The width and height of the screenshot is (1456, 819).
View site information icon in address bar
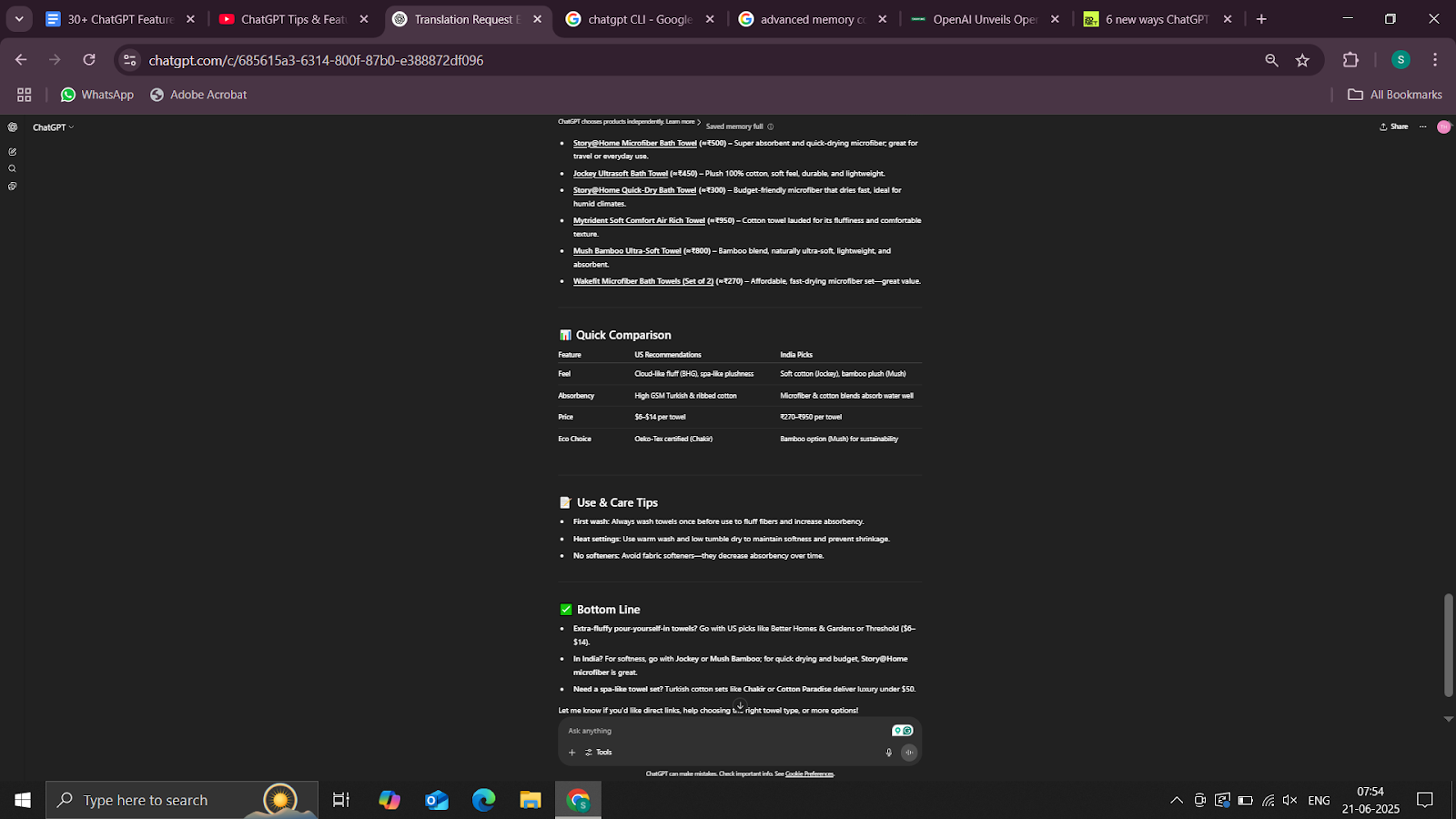click(x=130, y=60)
